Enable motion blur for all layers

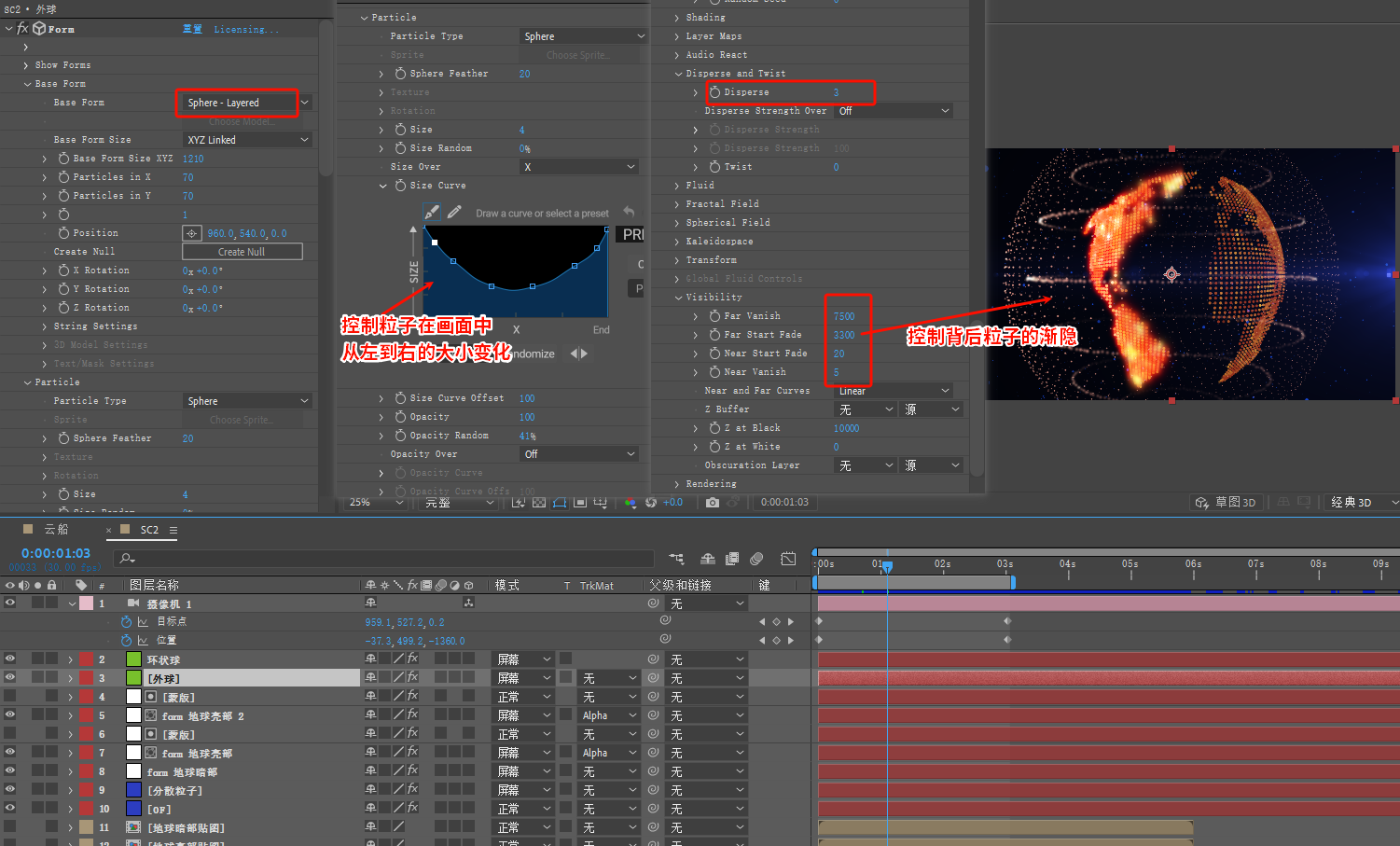coord(756,559)
